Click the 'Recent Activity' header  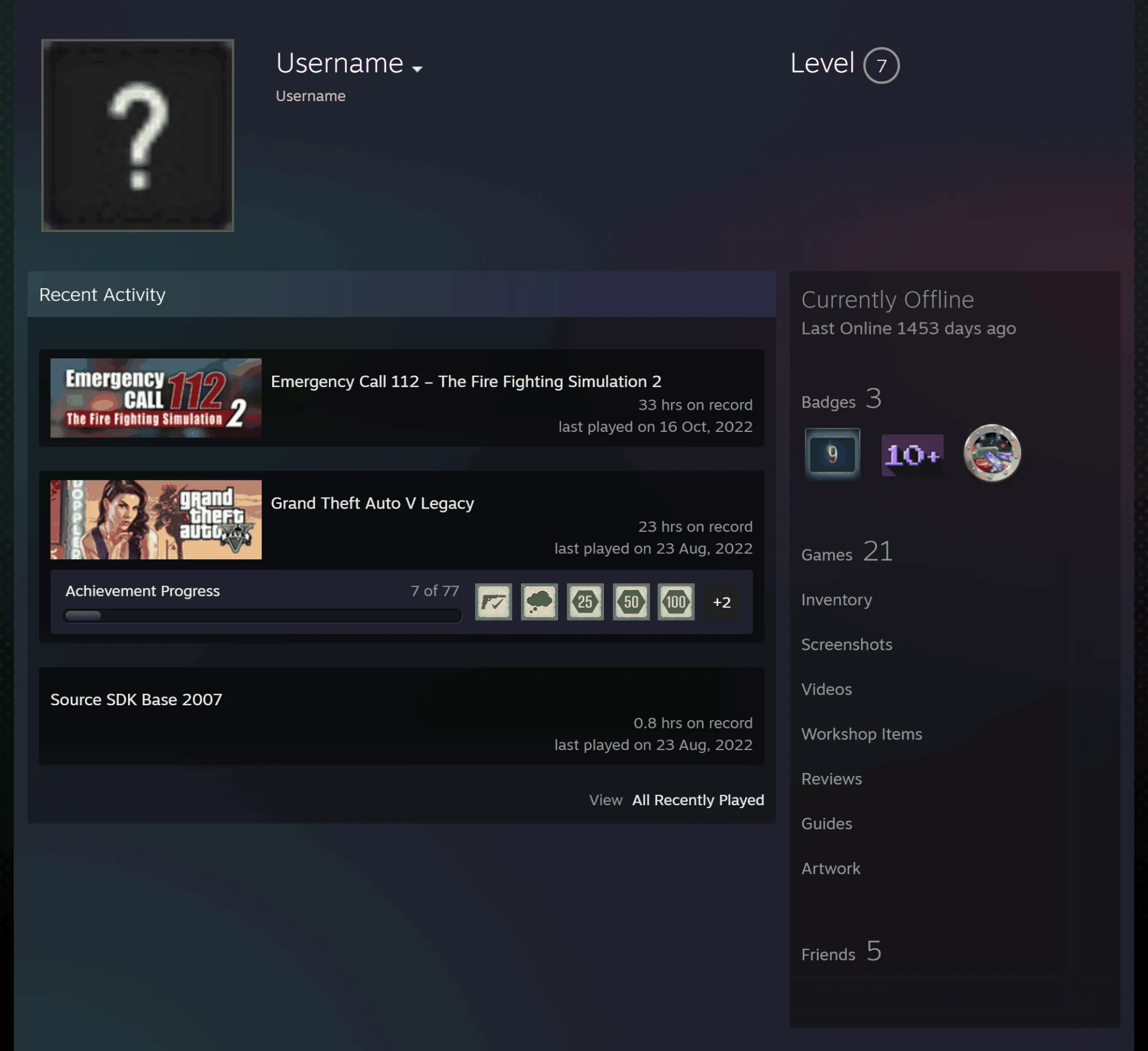pyautogui.click(x=102, y=295)
